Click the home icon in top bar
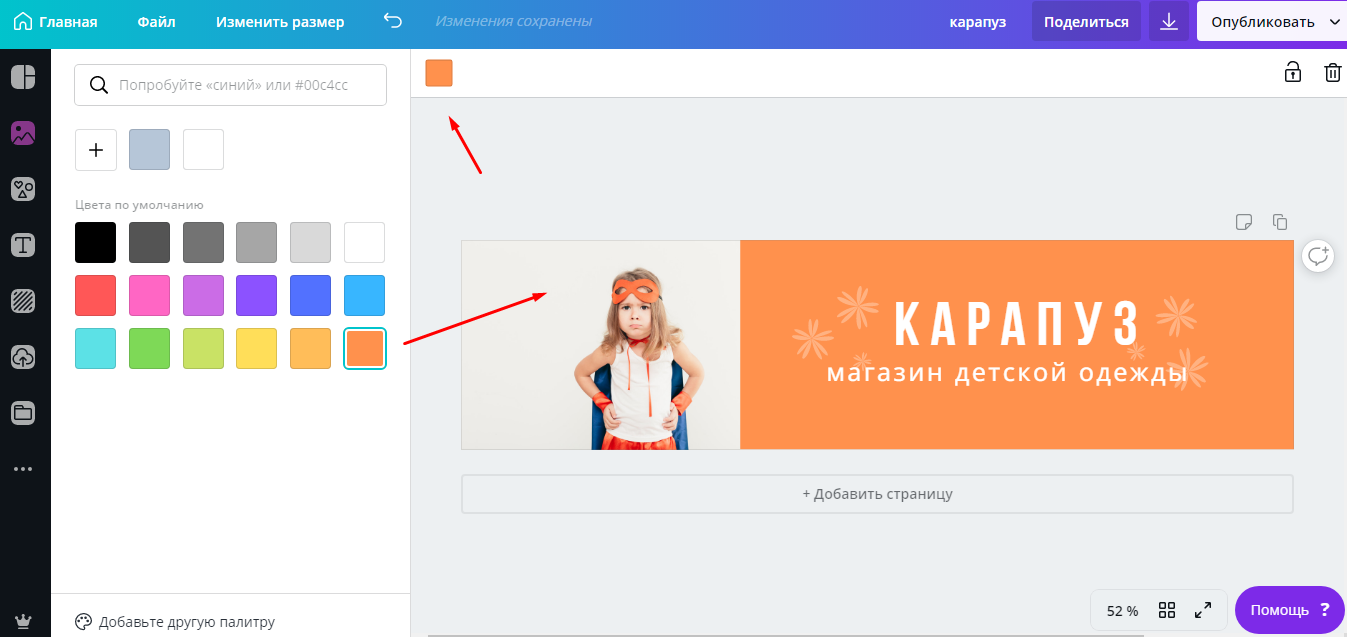 tap(22, 21)
